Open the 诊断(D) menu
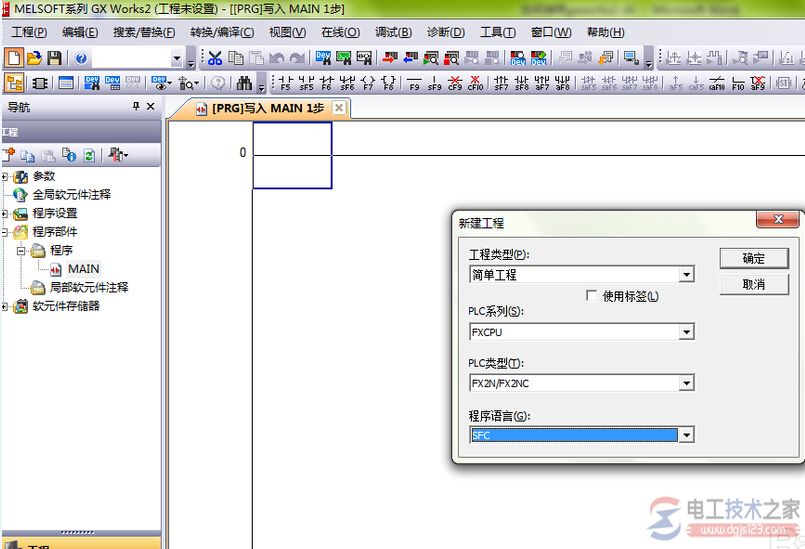The image size is (805, 549). click(x=446, y=32)
